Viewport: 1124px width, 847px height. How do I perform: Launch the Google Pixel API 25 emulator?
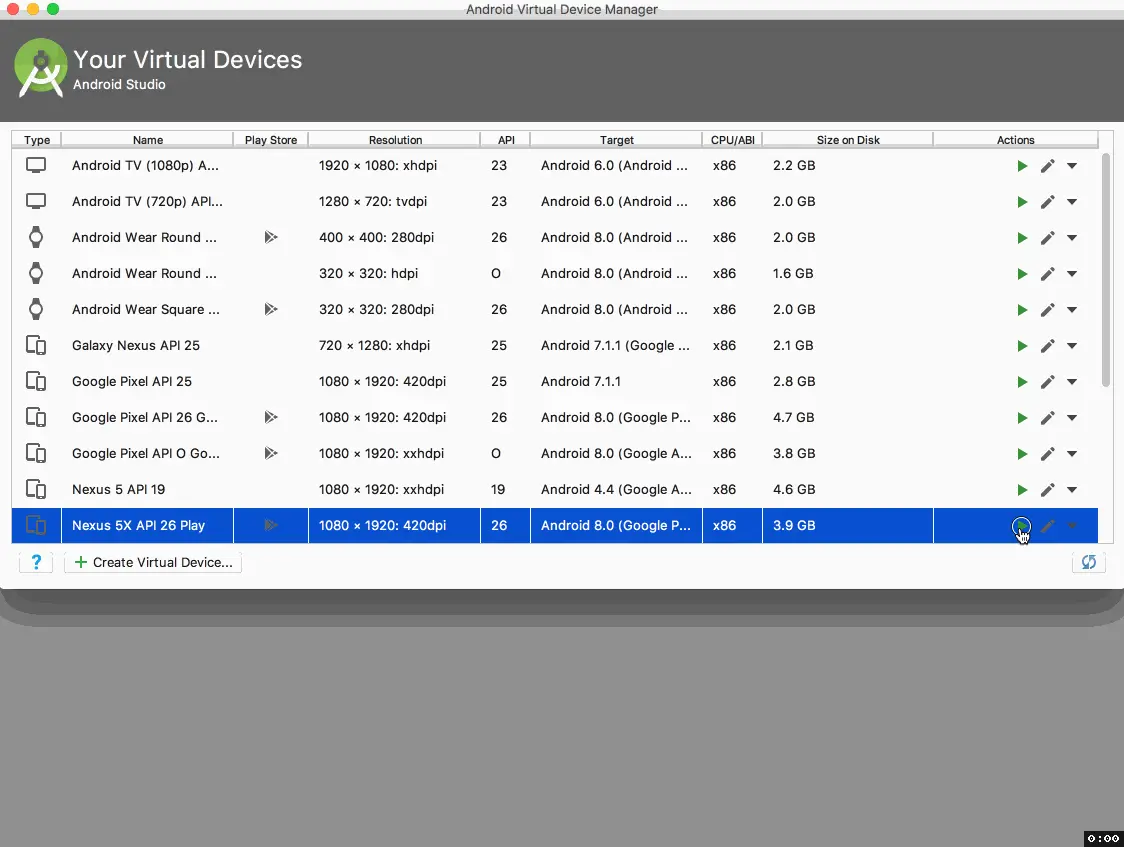pos(1022,382)
